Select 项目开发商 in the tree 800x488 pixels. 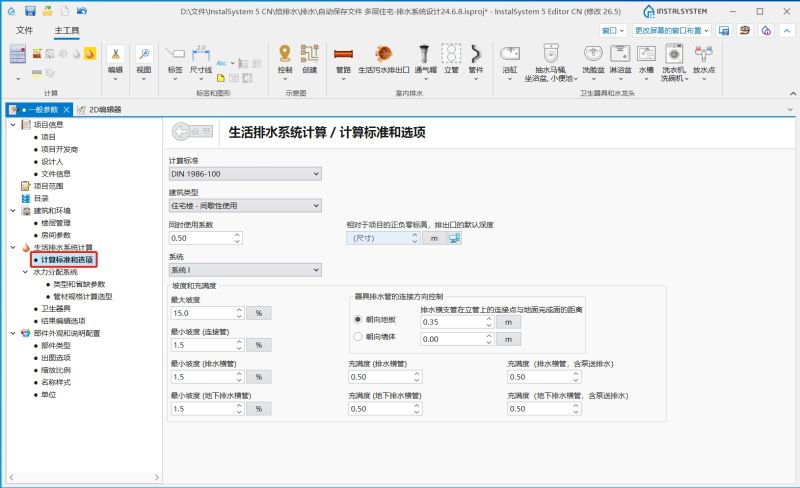[x=60, y=149]
